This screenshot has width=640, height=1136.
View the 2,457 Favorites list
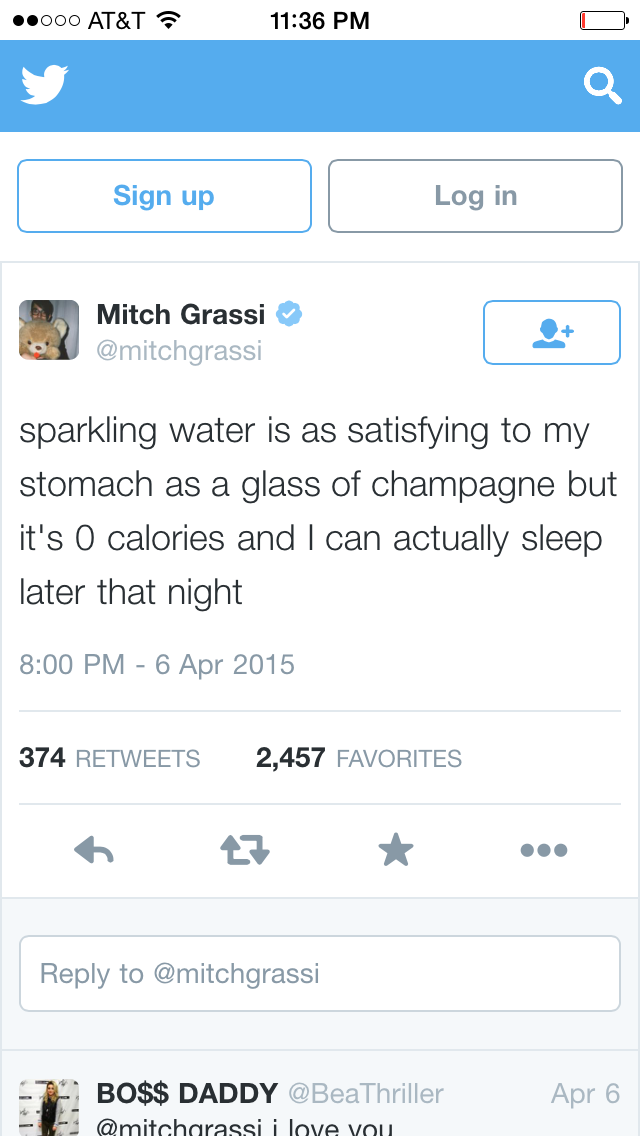[x=359, y=758]
